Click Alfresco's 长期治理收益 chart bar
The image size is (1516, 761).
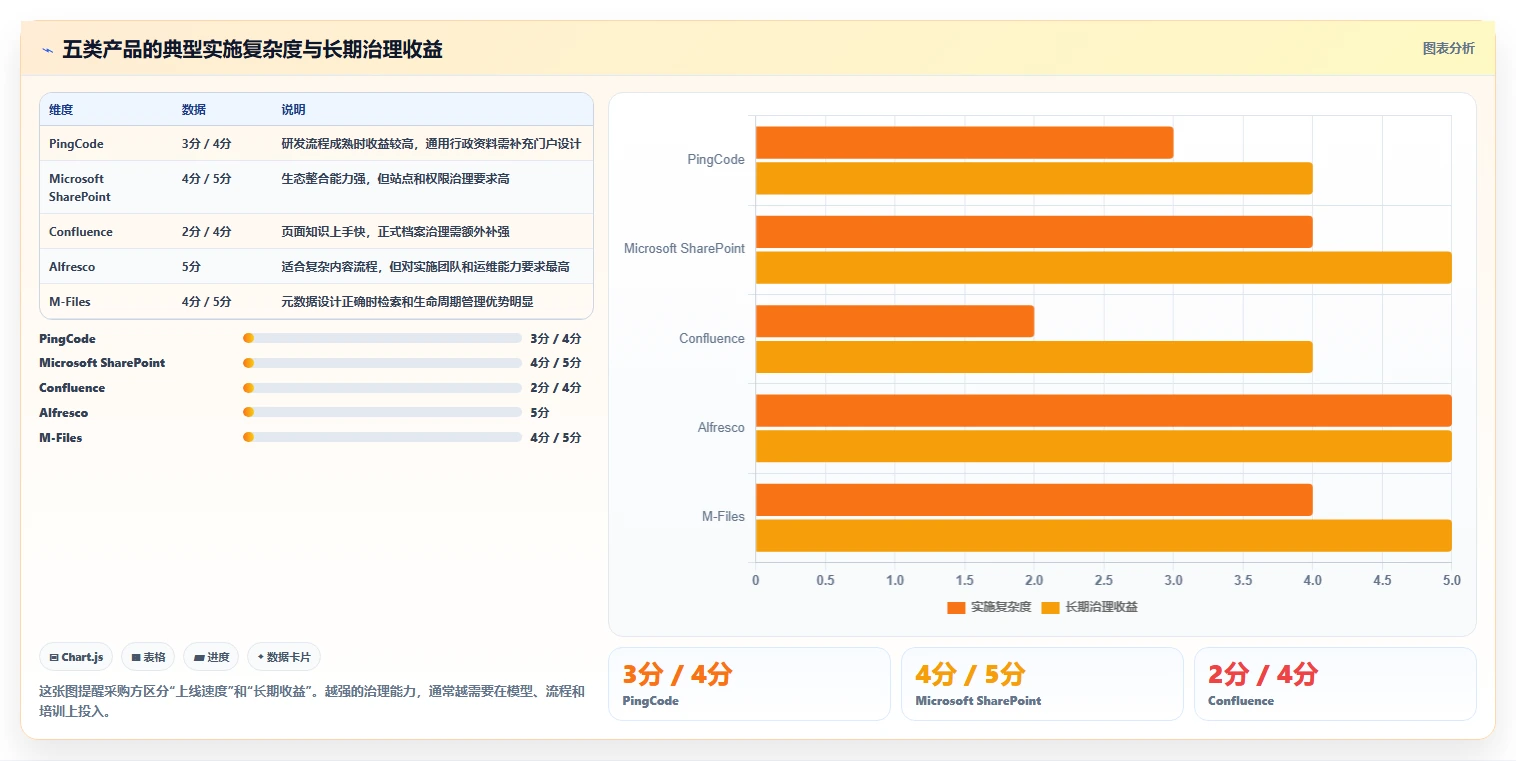(1104, 446)
